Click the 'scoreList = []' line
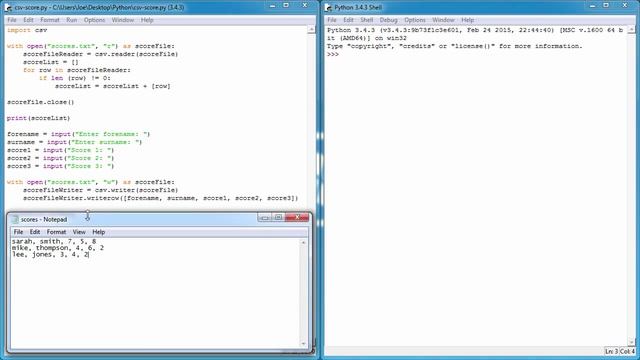The height and width of the screenshot is (360, 640). (51, 62)
